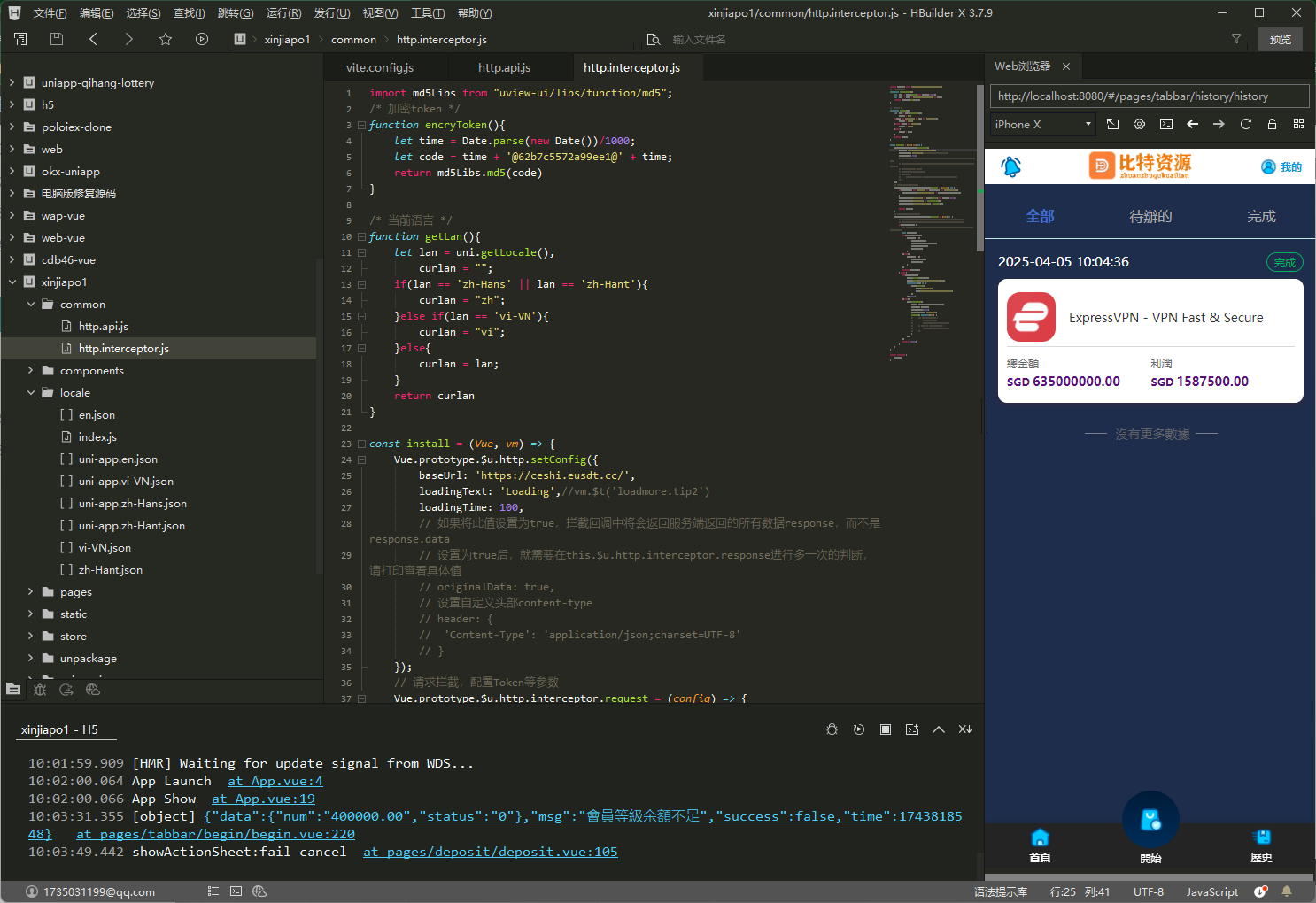
Task: Select the 完成 tab in preview
Action: click(1261, 216)
